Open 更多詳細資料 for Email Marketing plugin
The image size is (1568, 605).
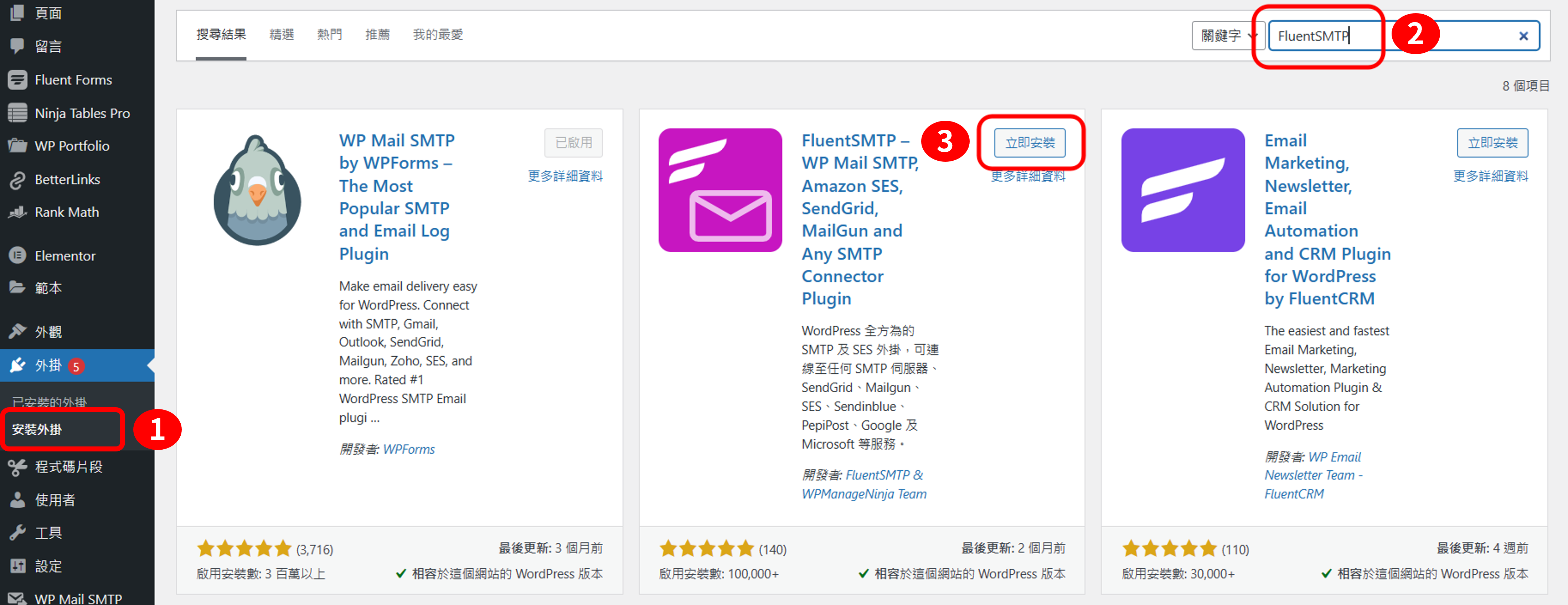point(1491,176)
